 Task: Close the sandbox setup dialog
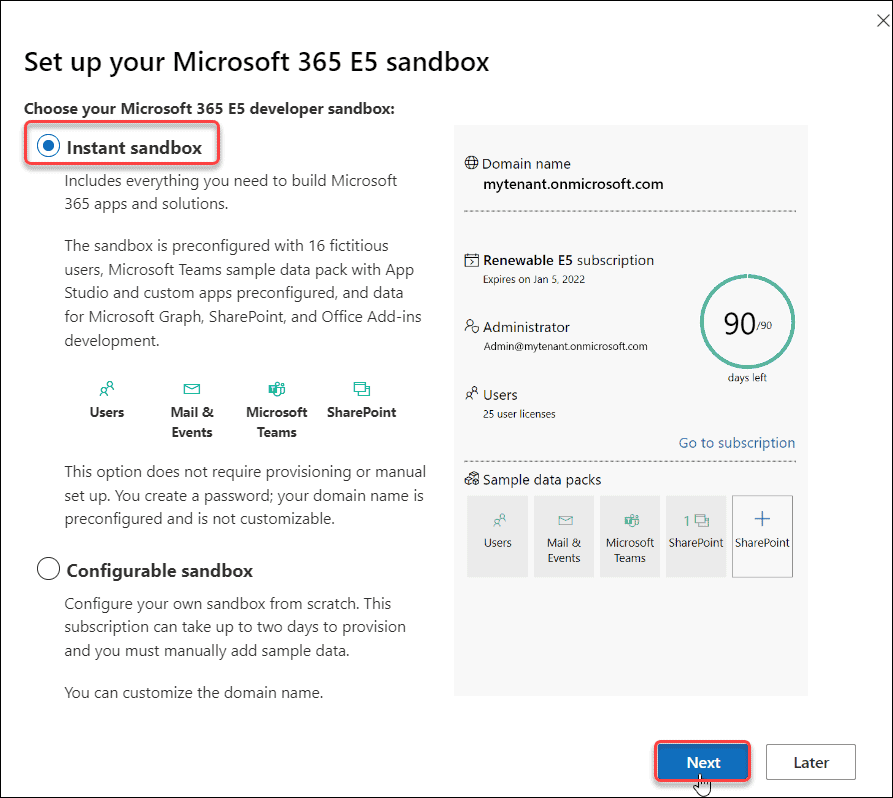pyautogui.click(x=883, y=21)
